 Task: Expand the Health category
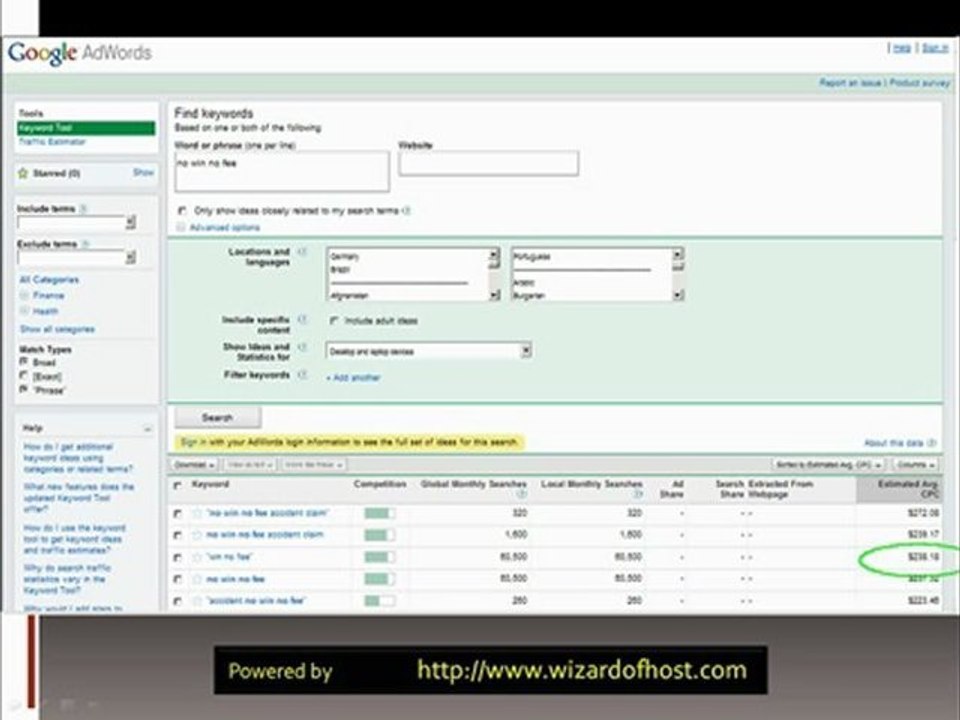click(45, 312)
